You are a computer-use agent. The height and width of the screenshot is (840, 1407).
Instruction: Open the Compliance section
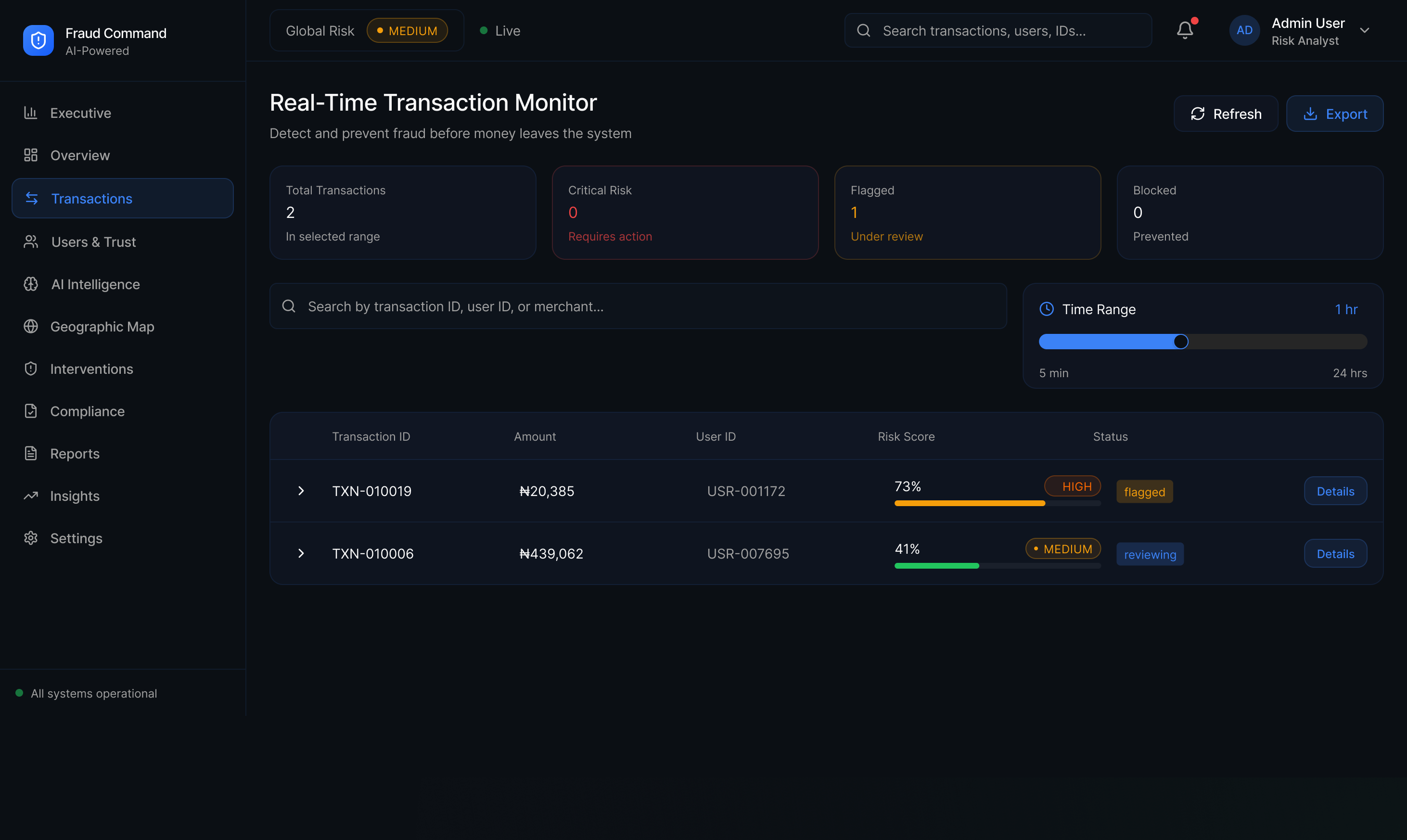point(87,411)
